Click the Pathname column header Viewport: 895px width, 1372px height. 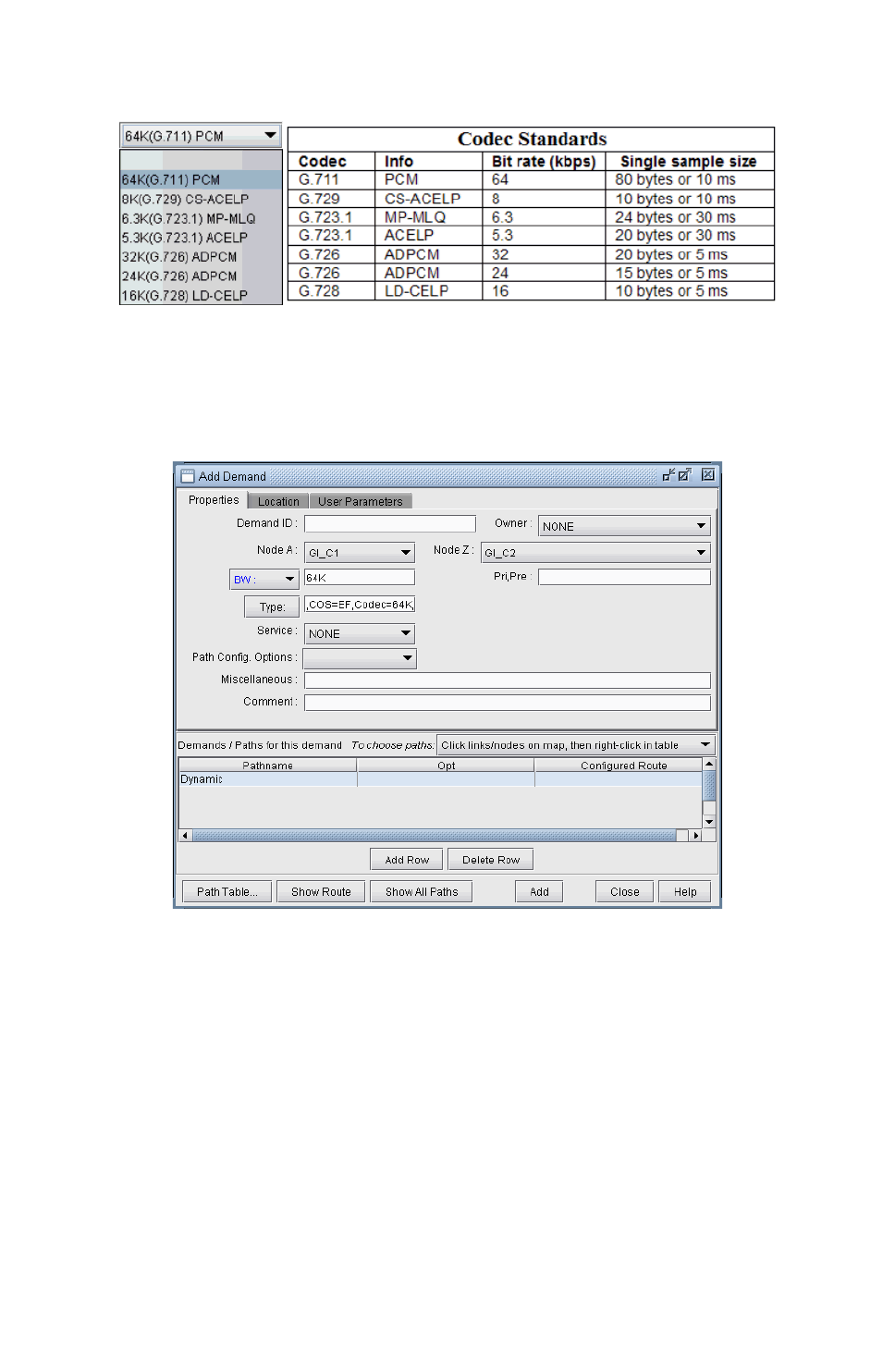(267, 766)
